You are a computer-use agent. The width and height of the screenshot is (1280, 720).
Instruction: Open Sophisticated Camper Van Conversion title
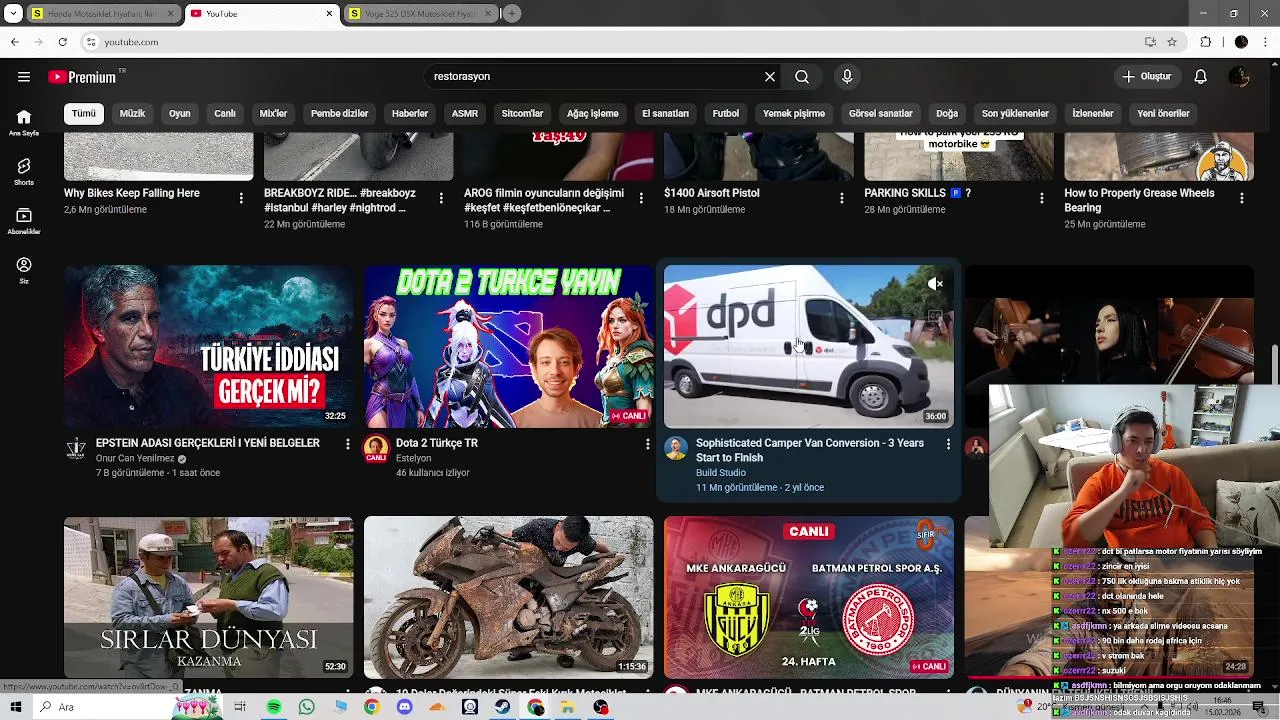pyautogui.click(x=810, y=450)
